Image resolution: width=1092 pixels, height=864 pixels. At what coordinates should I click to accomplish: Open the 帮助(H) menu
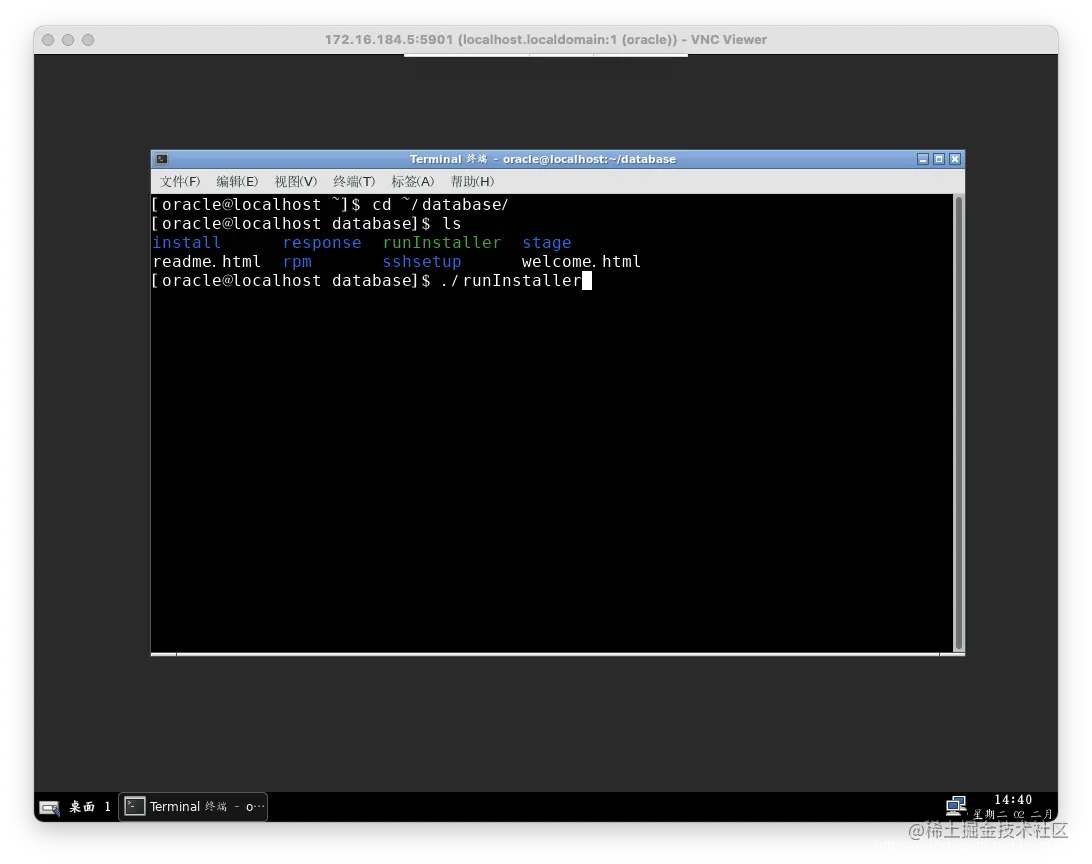472,182
